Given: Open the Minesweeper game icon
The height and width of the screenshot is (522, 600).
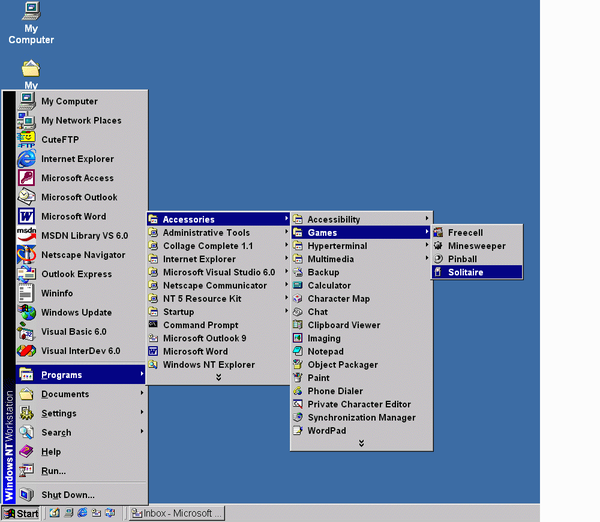Looking at the screenshot, I should pyautogui.click(x=439, y=246).
